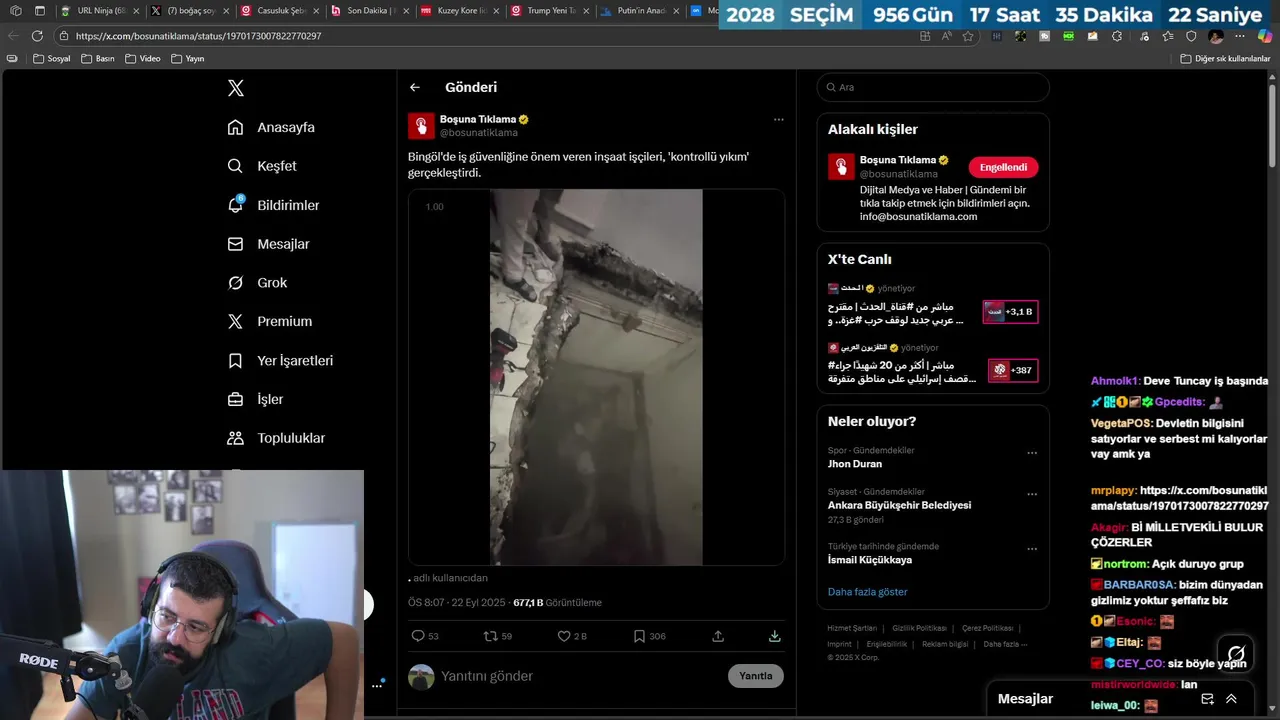1280x720 pixels.
Task: Open the Diğer sık kullanılanlar folder
Action: [x=1225, y=59]
